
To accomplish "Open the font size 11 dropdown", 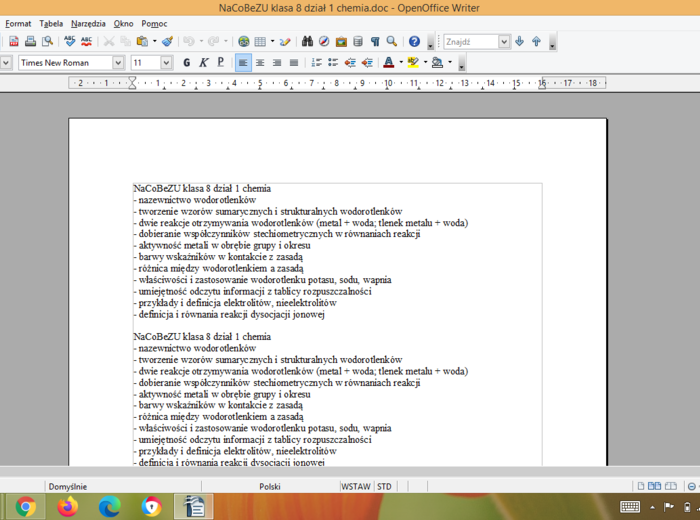I will [x=166, y=63].
